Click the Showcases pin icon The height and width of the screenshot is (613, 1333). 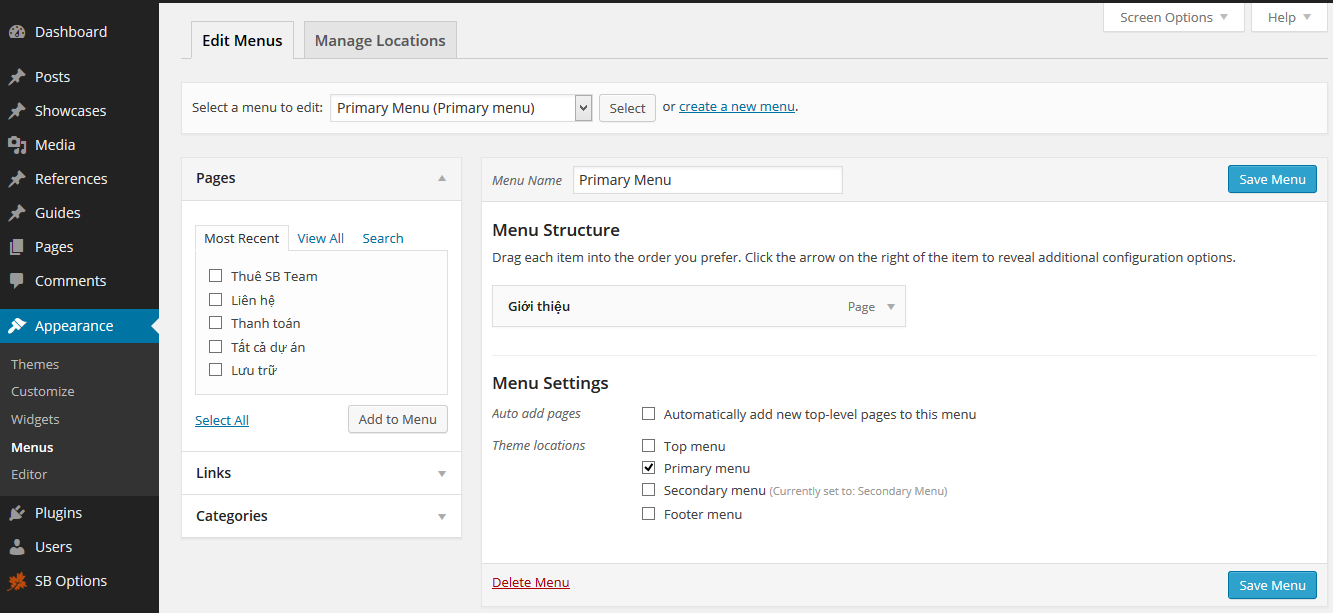[17, 111]
